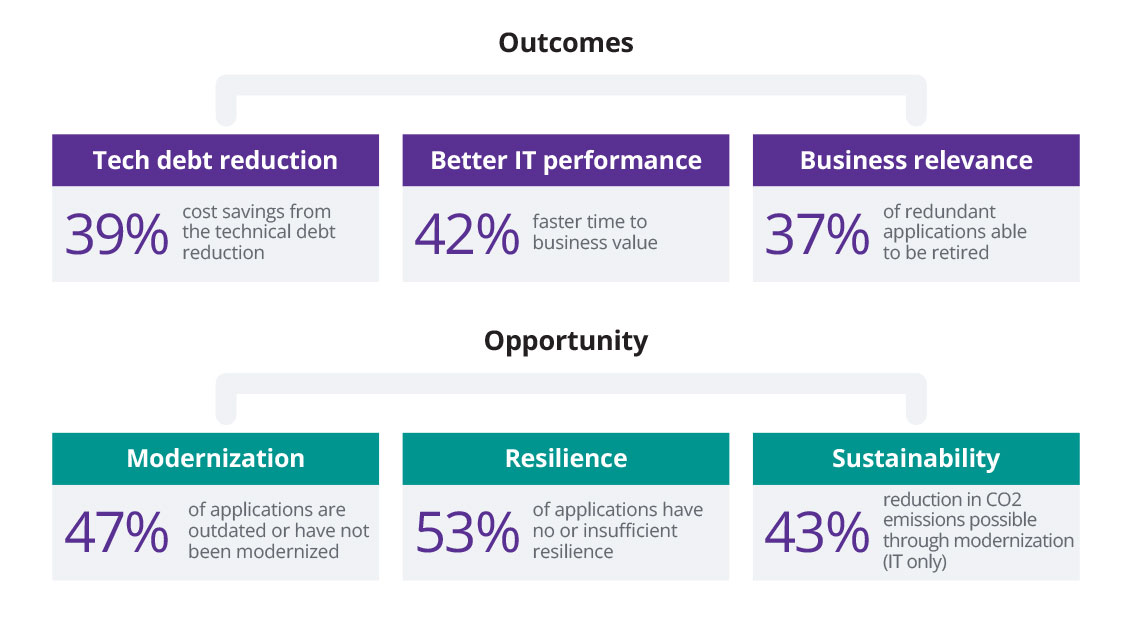The height and width of the screenshot is (623, 1128).
Task: Select the Business relevance header
Action: tap(915, 160)
